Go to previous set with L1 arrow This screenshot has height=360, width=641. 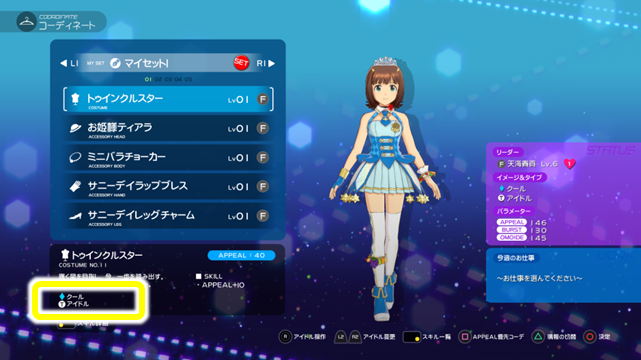69,63
